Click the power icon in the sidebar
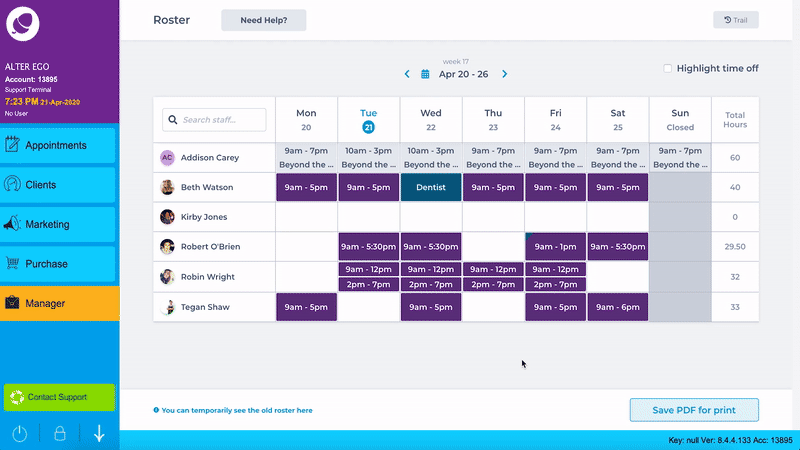 tap(19, 434)
